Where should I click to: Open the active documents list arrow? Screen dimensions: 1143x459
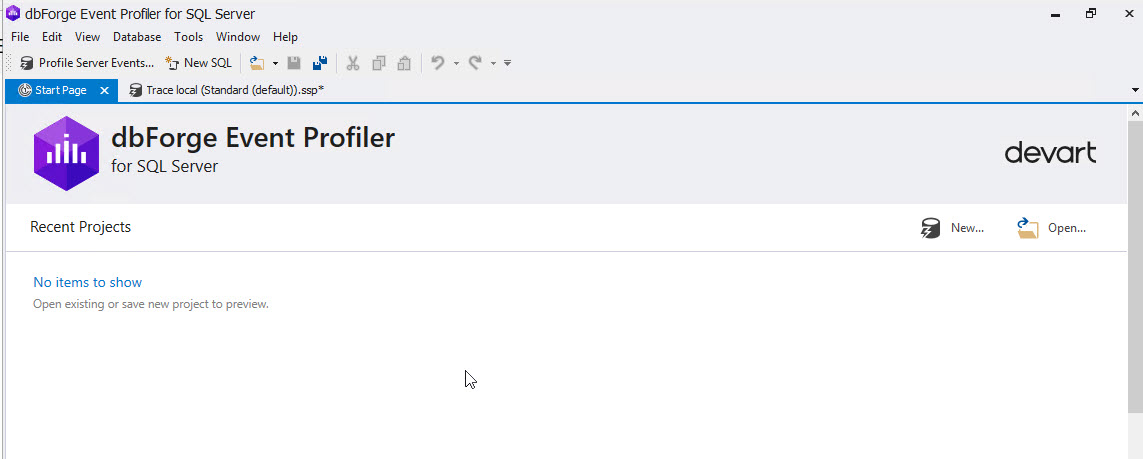point(1135,90)
